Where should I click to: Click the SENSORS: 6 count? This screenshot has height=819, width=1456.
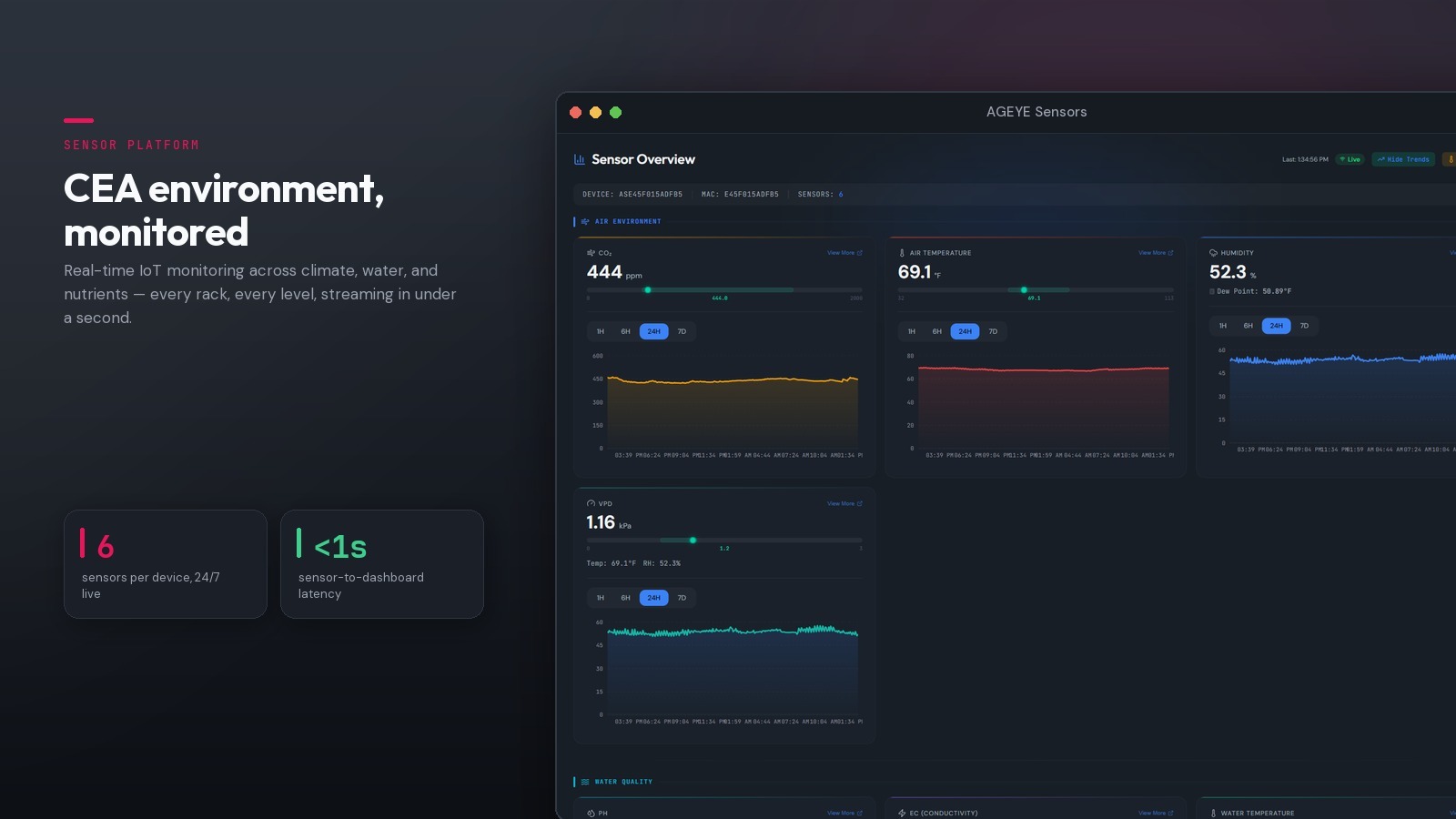820,194
